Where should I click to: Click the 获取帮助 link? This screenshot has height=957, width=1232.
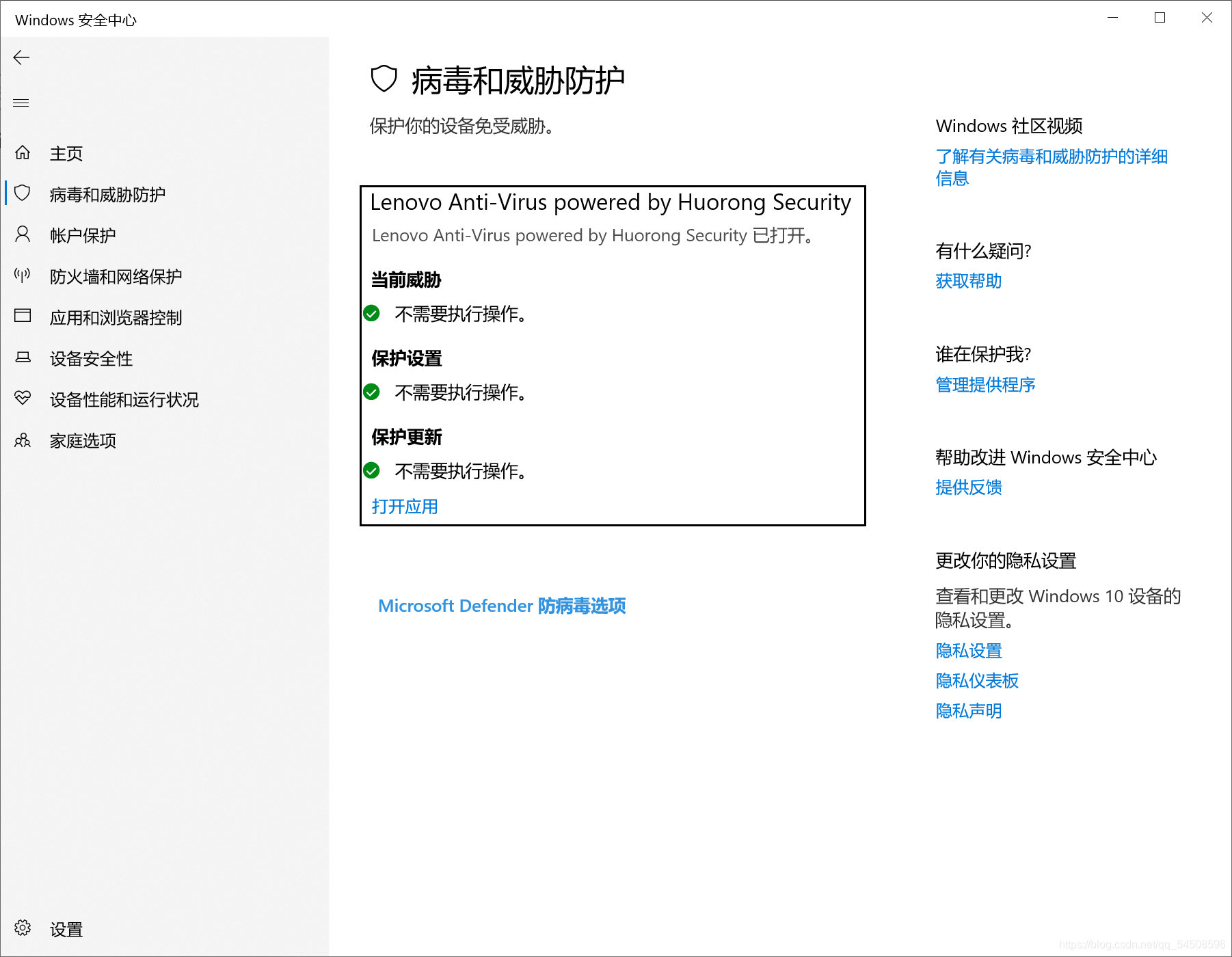tap(969, 281)
